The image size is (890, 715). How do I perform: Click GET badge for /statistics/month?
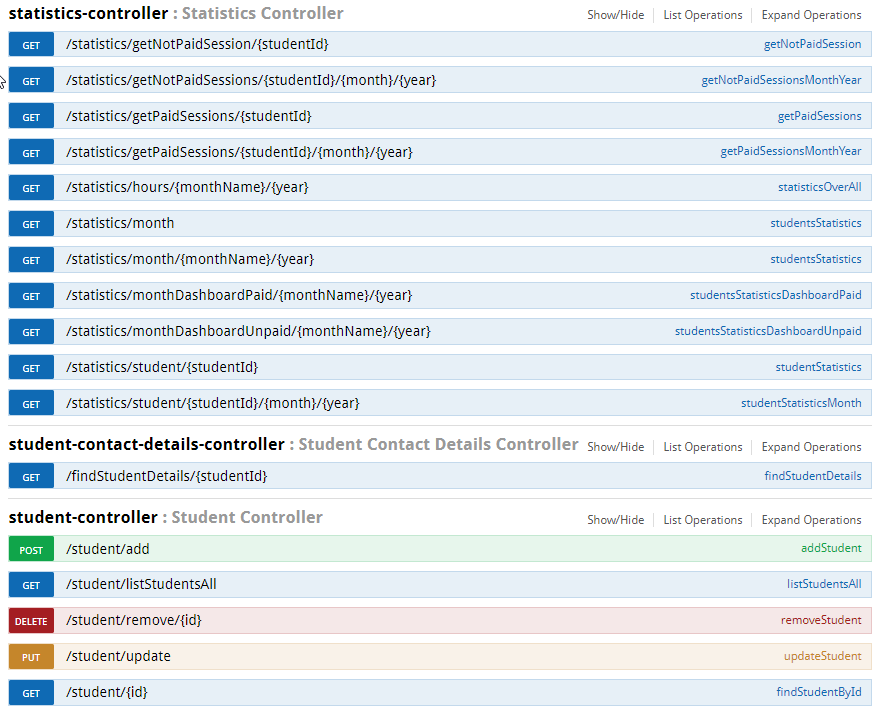(x=31, y=224)
